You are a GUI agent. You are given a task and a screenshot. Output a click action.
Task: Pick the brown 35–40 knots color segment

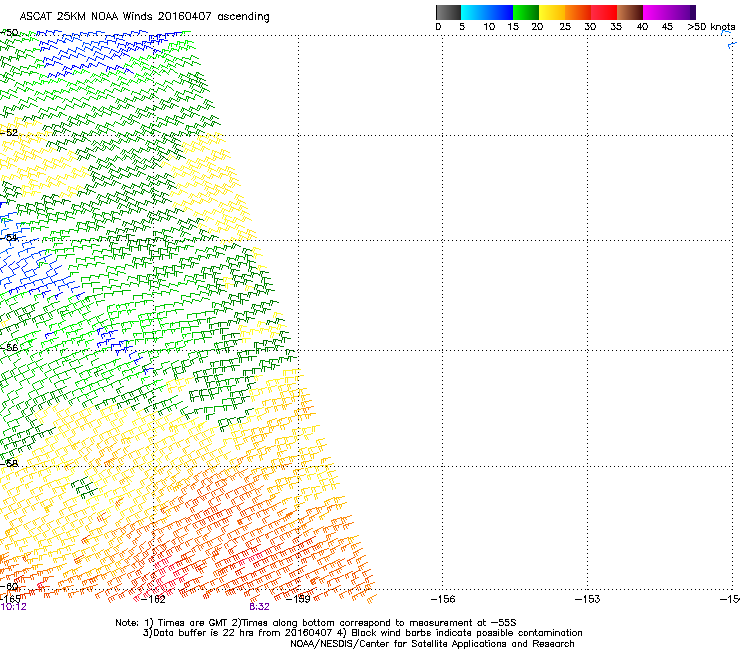pyautogui.click(x=630, y=12)
